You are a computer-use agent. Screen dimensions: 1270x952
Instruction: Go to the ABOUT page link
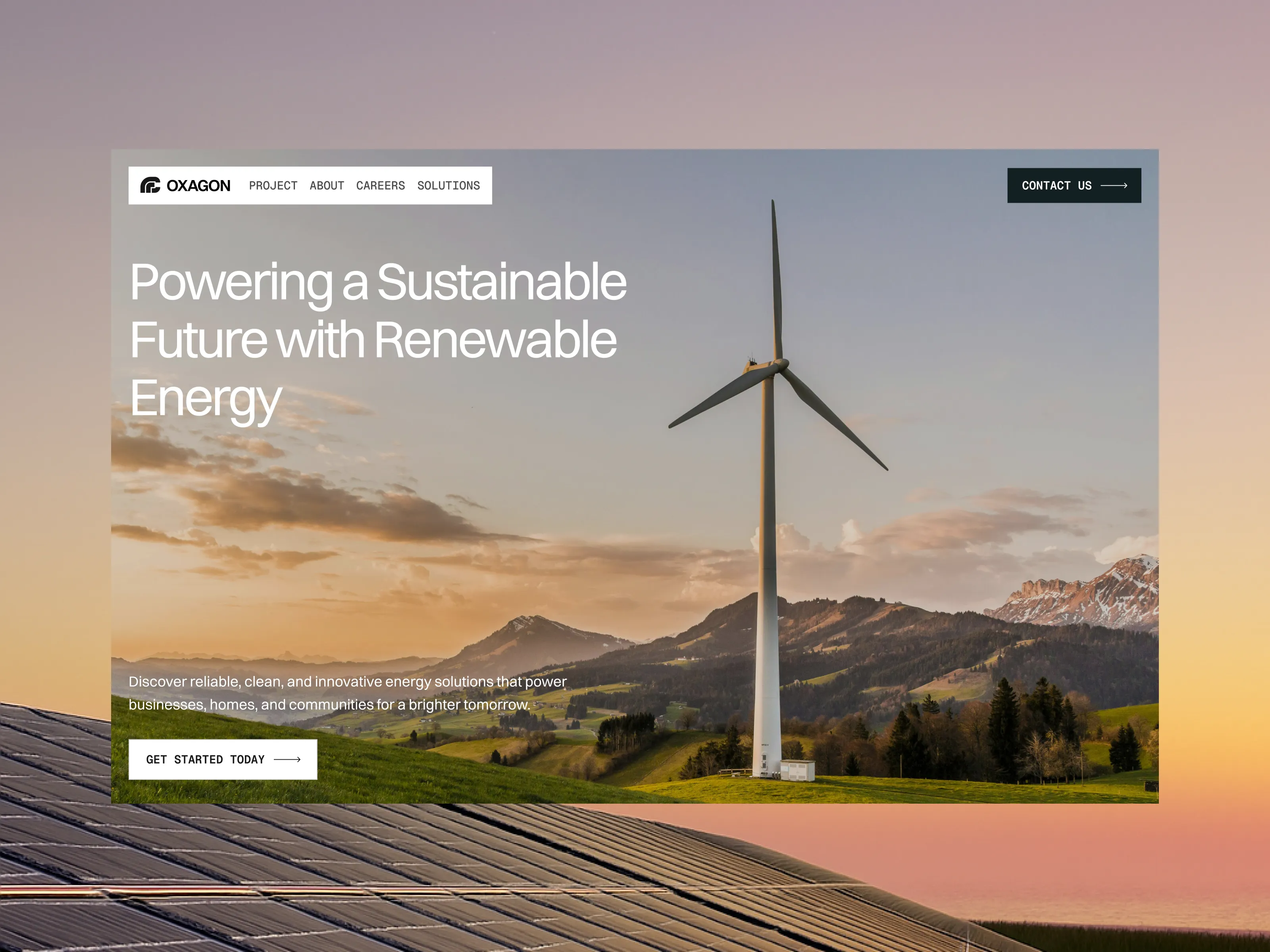[x=327, y=186]
